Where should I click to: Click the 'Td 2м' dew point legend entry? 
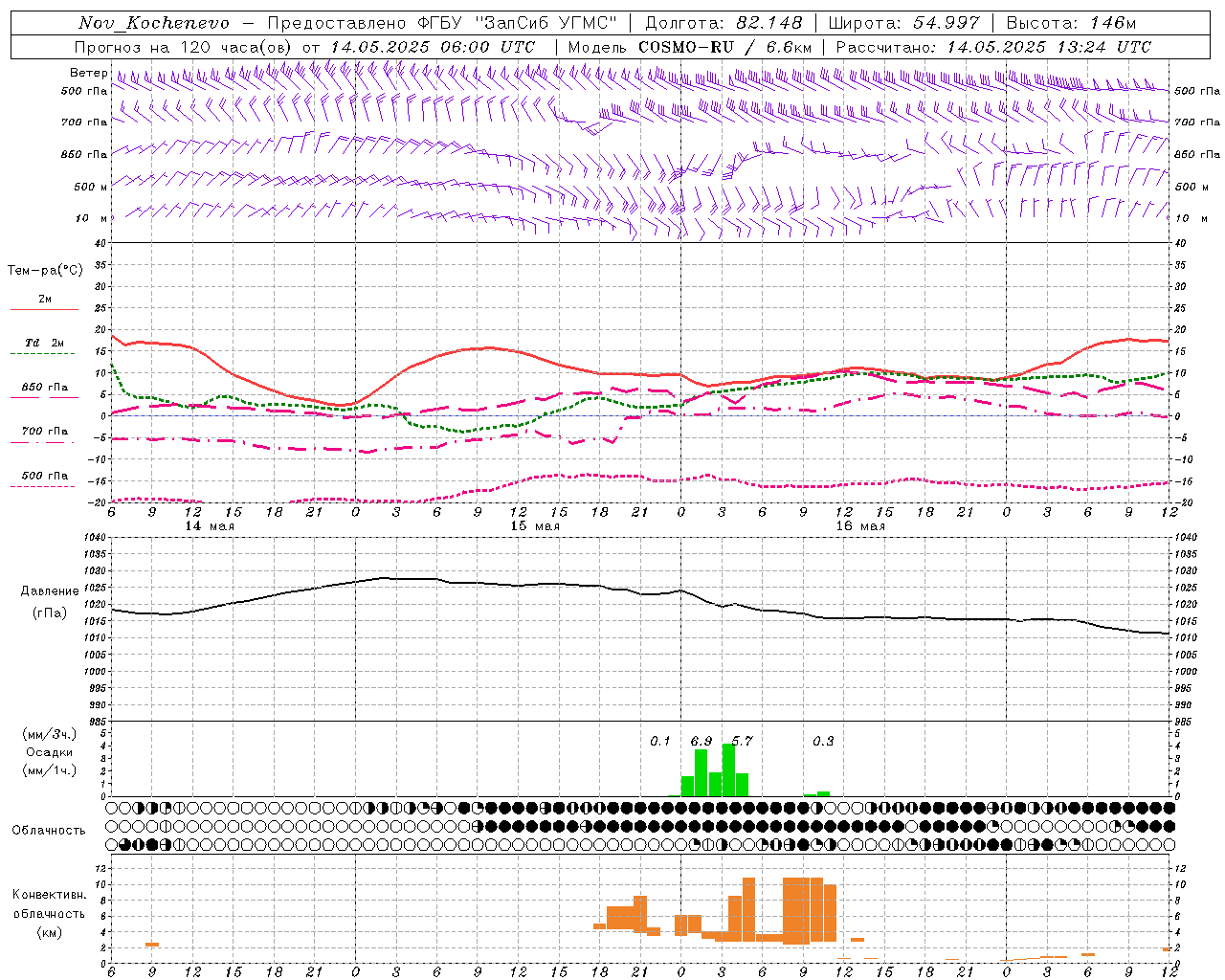(x=45, y=343)
